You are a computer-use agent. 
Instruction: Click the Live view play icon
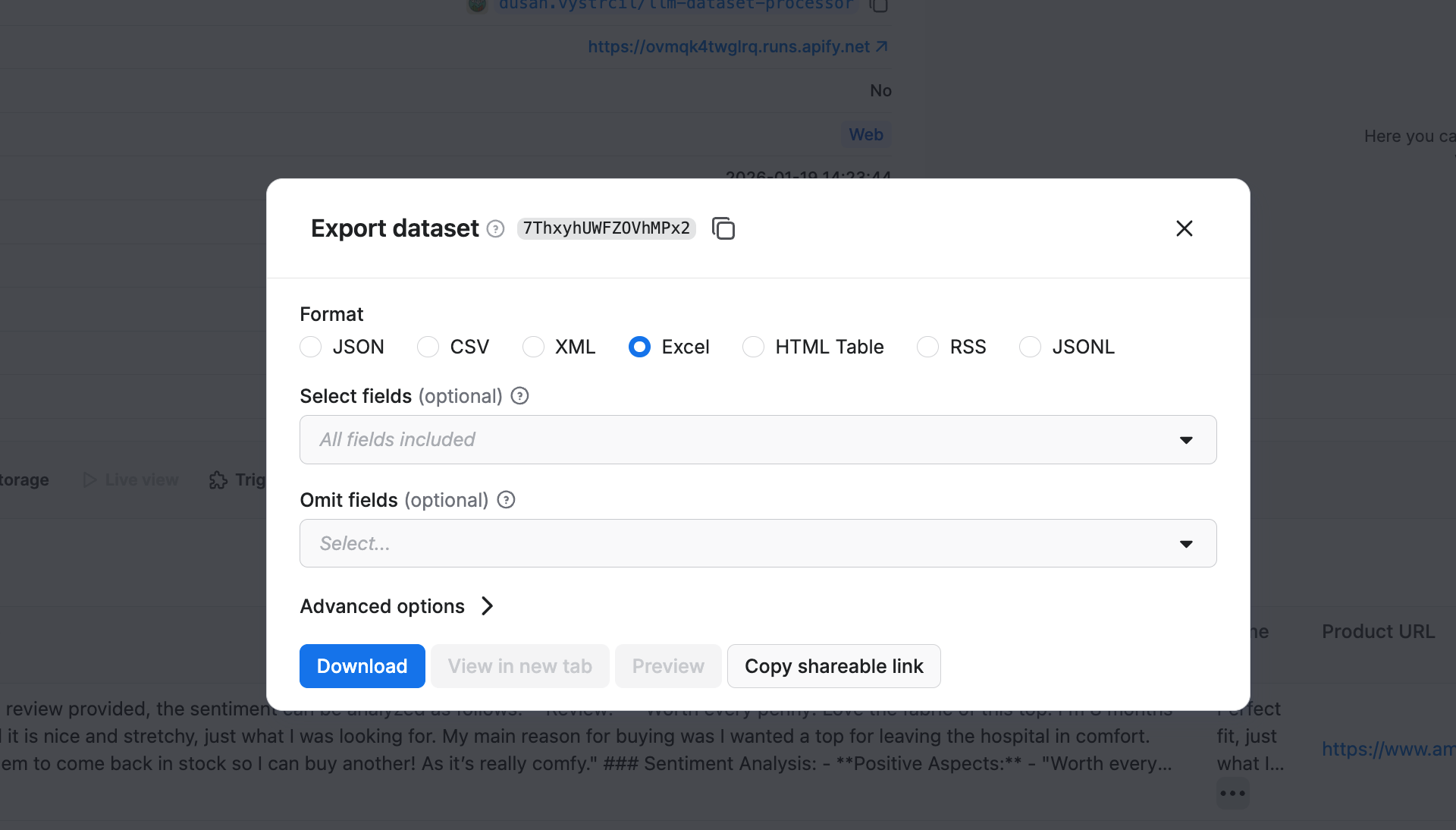point(89,479)
